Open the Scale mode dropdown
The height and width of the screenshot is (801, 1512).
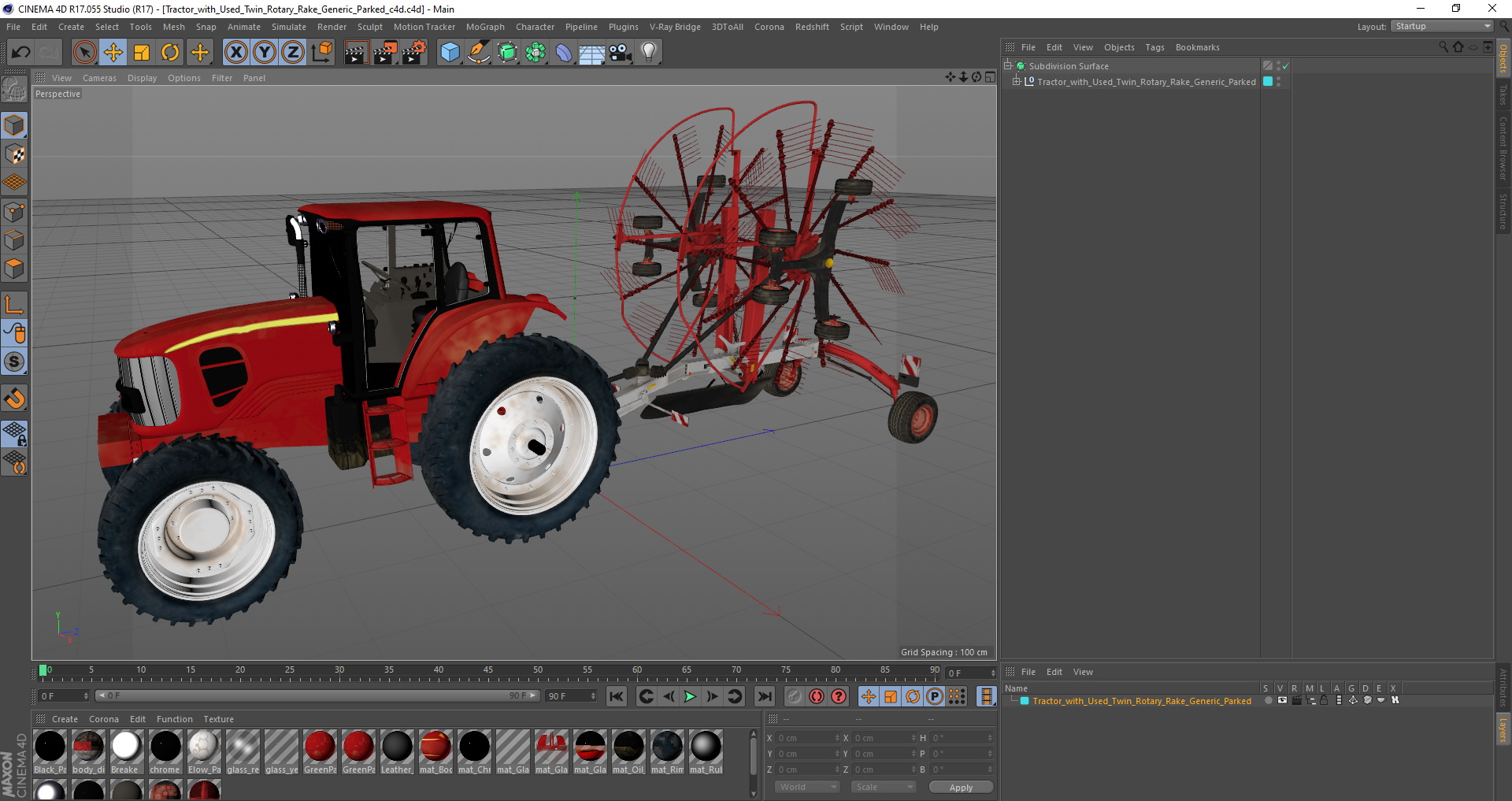(x=884, y=787)
